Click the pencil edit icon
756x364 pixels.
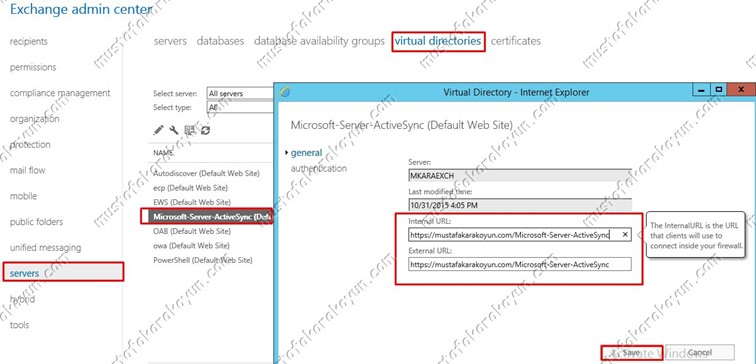159,130
